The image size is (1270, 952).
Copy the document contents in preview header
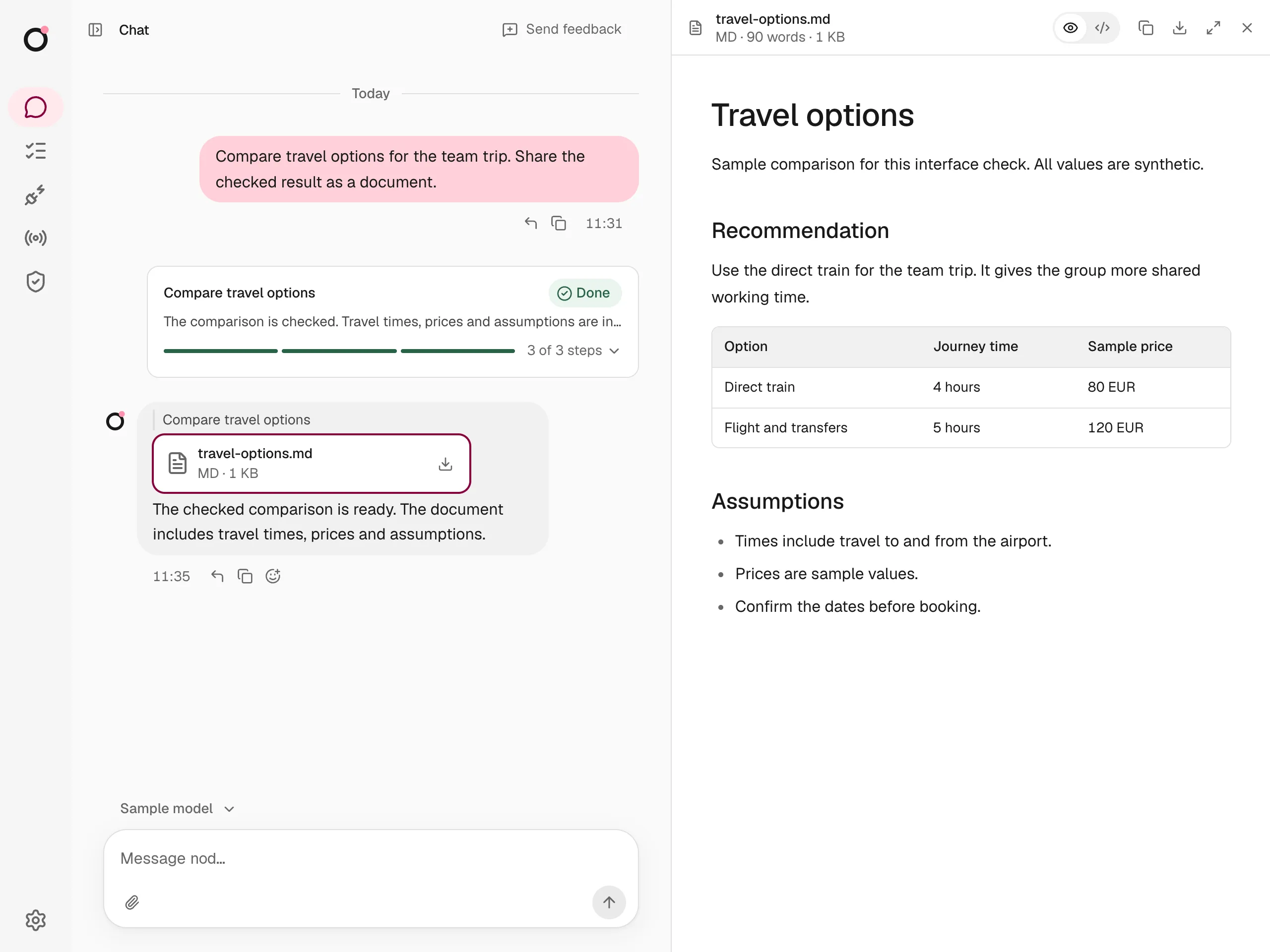pyautogui.click(x=1145, y=28)
